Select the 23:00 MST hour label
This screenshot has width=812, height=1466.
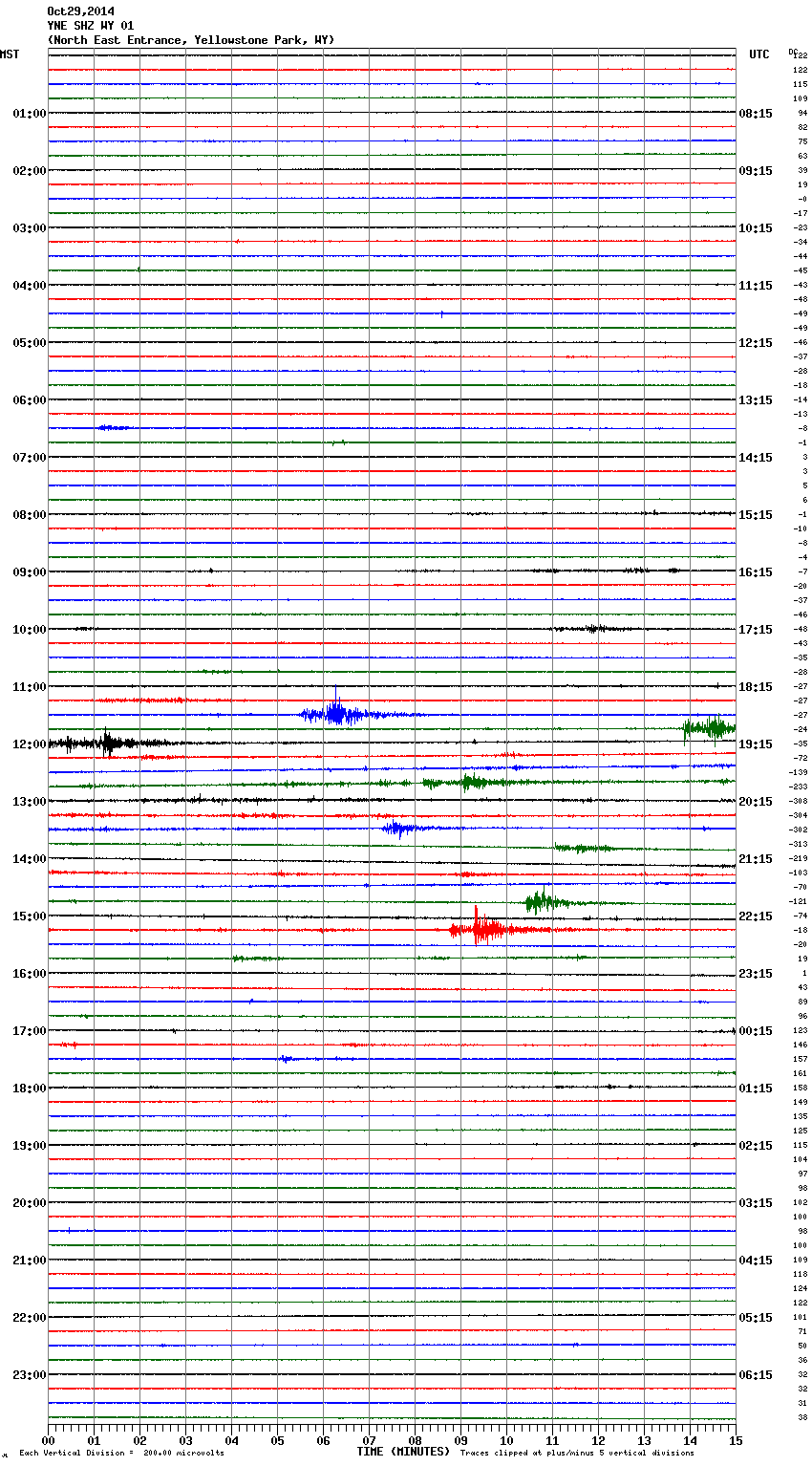tap(30, 1375)
